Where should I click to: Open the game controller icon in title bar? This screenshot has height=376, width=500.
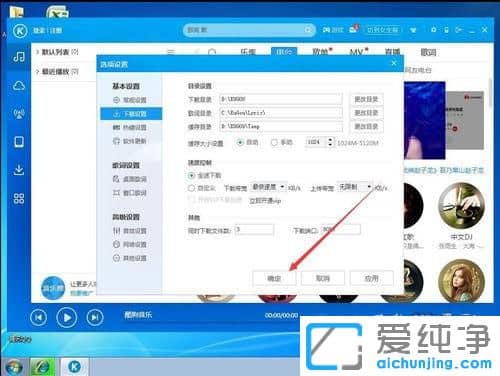coord(327,30)
